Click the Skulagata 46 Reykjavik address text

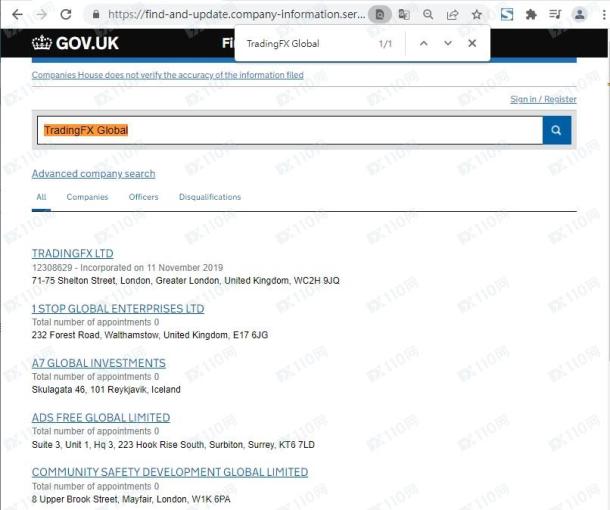[106, 389]
